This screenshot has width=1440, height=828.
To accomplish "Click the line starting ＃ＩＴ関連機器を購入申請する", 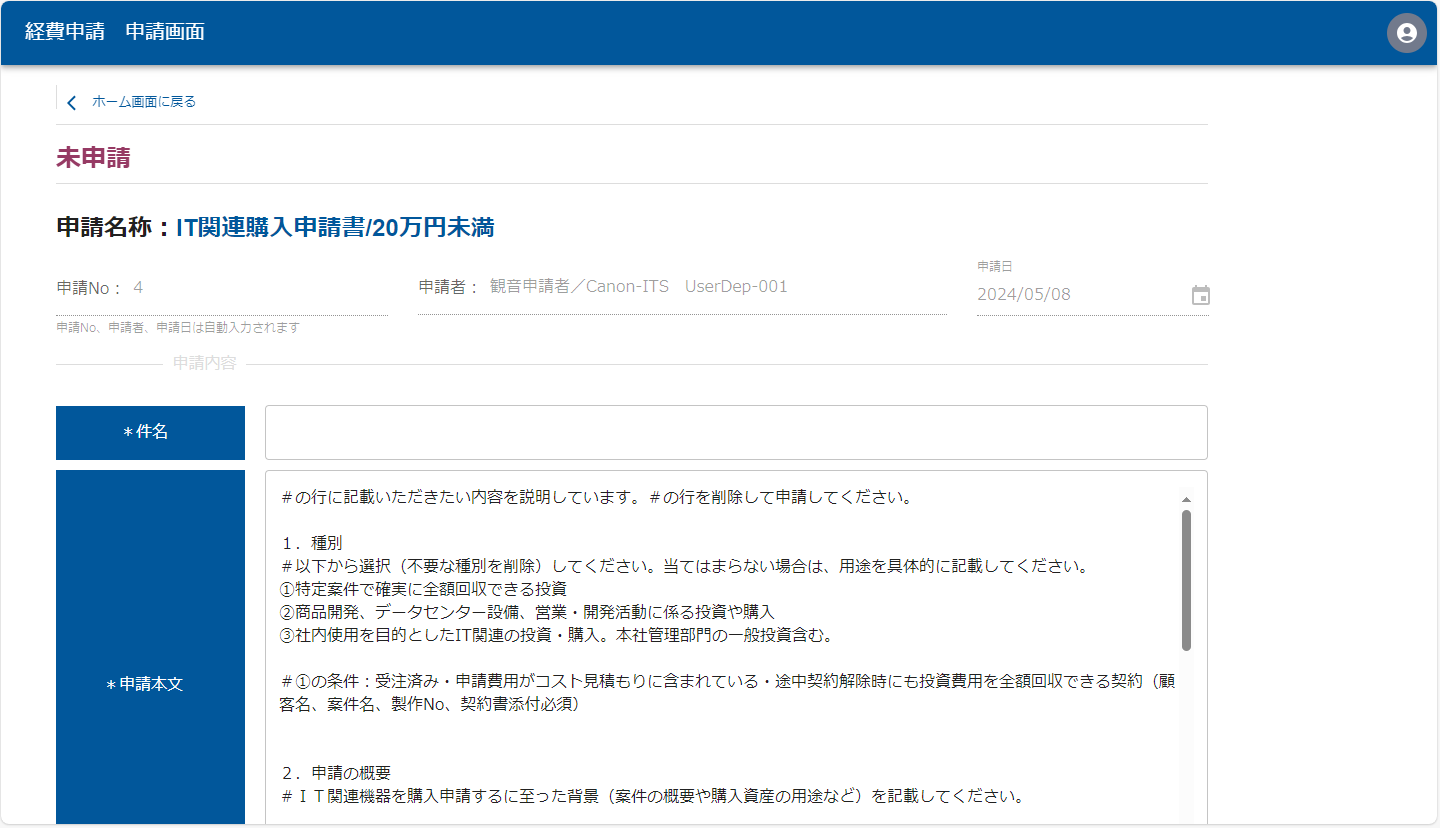I will [x=652, y=797].
